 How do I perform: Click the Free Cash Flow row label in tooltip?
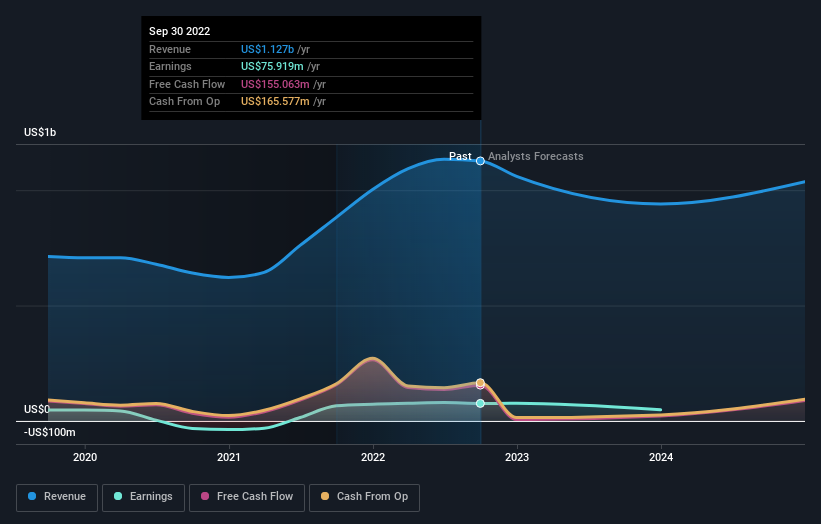coord(187,84)
